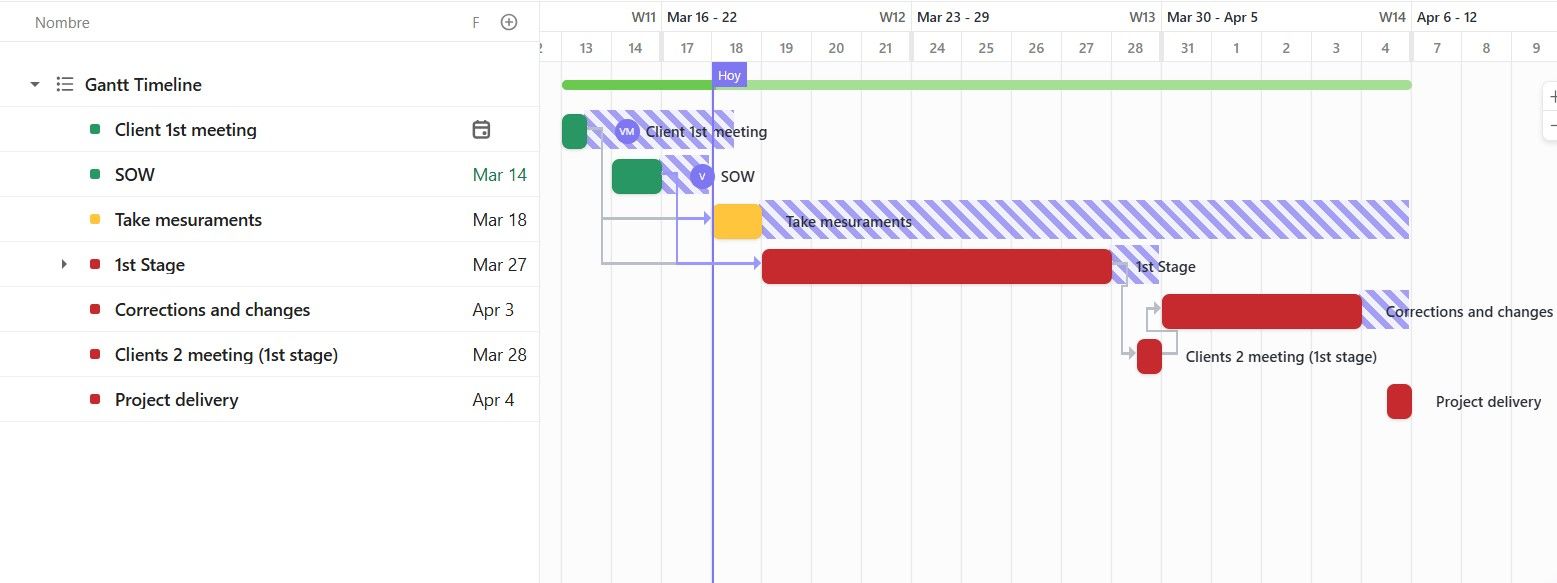Click the zoom out minus button
The image size is (1557, 583).
1551,126
